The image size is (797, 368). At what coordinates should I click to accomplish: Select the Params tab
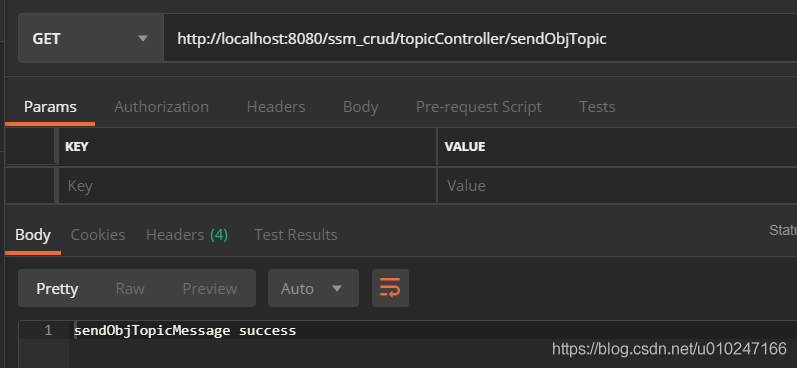[x=50, y=107]
